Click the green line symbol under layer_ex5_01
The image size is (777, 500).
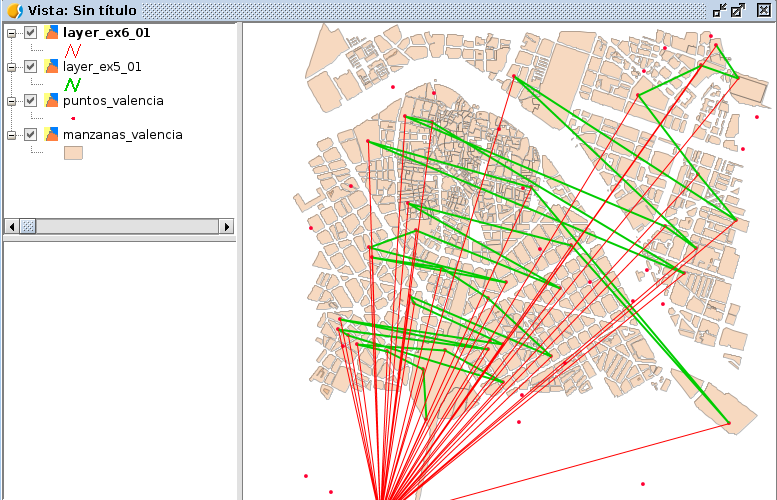pyautogui.click(x=72, y=84)
